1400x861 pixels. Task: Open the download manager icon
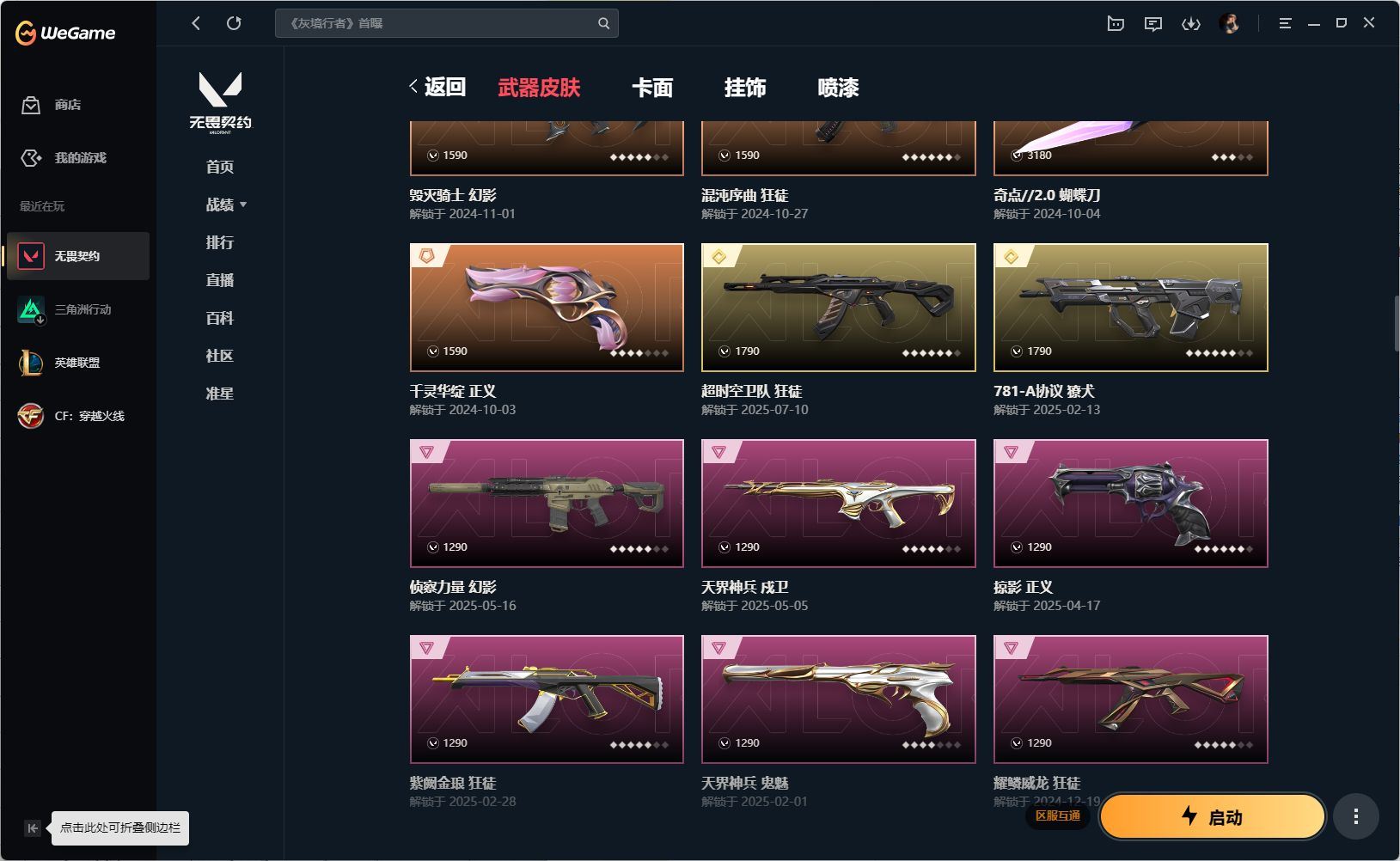point(1191,24)
